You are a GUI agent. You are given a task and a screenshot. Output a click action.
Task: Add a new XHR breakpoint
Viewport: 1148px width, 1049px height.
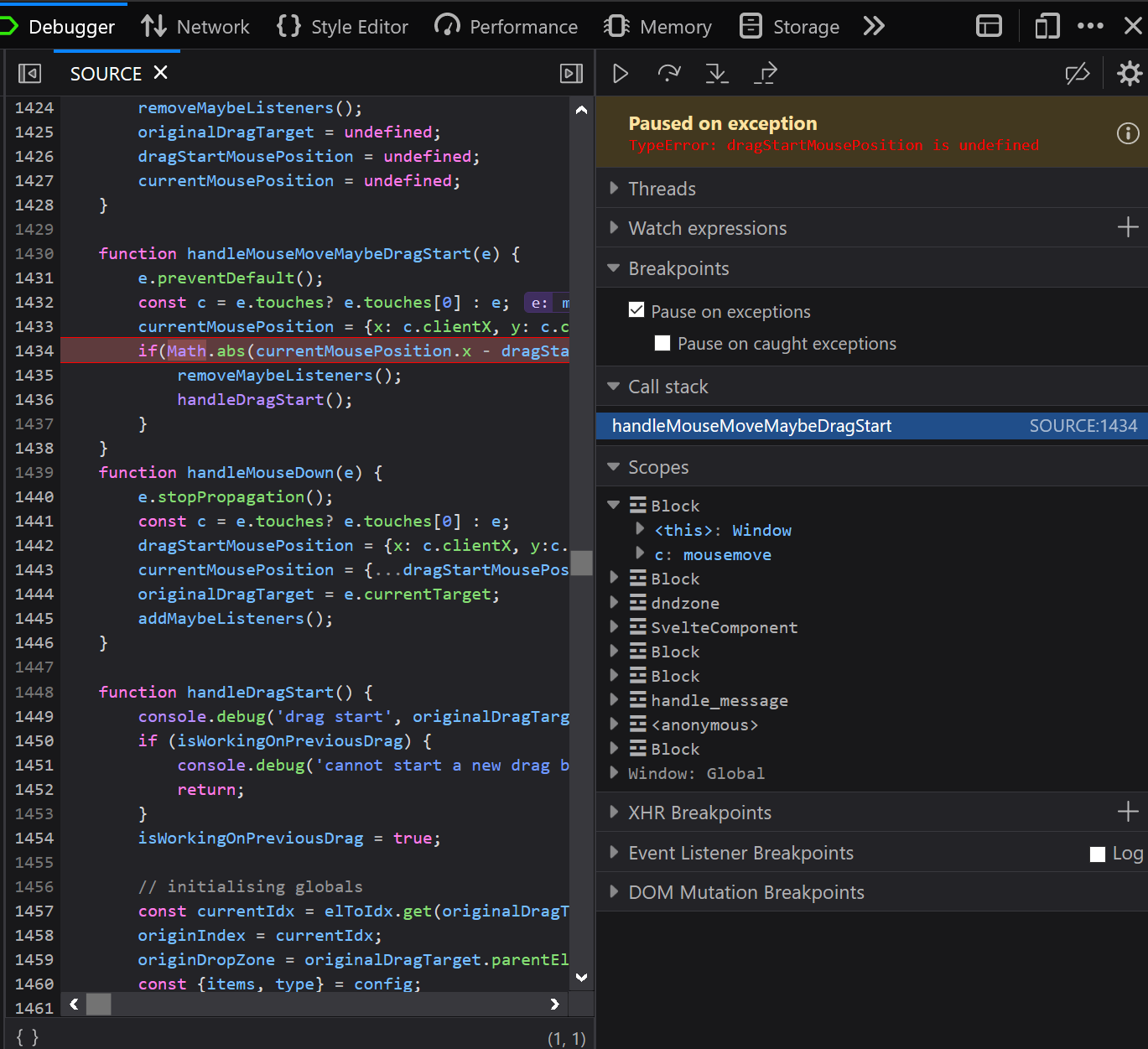[x=1127, y=812]
